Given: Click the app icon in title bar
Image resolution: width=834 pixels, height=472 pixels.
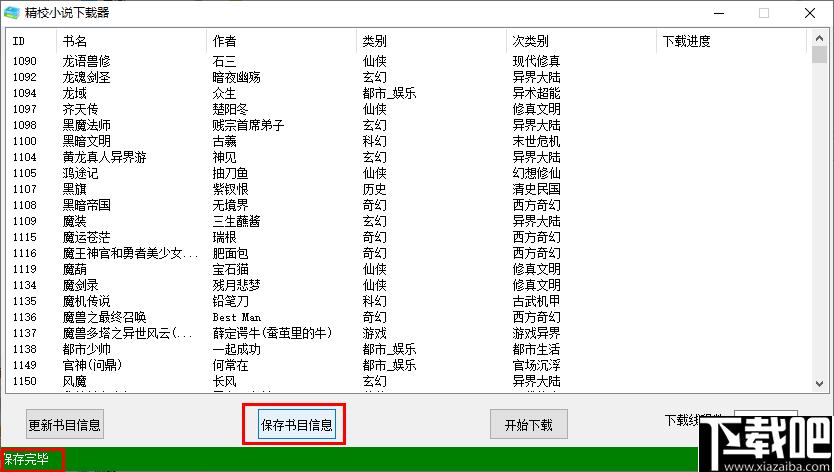Looking at the screenshot, I should point(12,12).
